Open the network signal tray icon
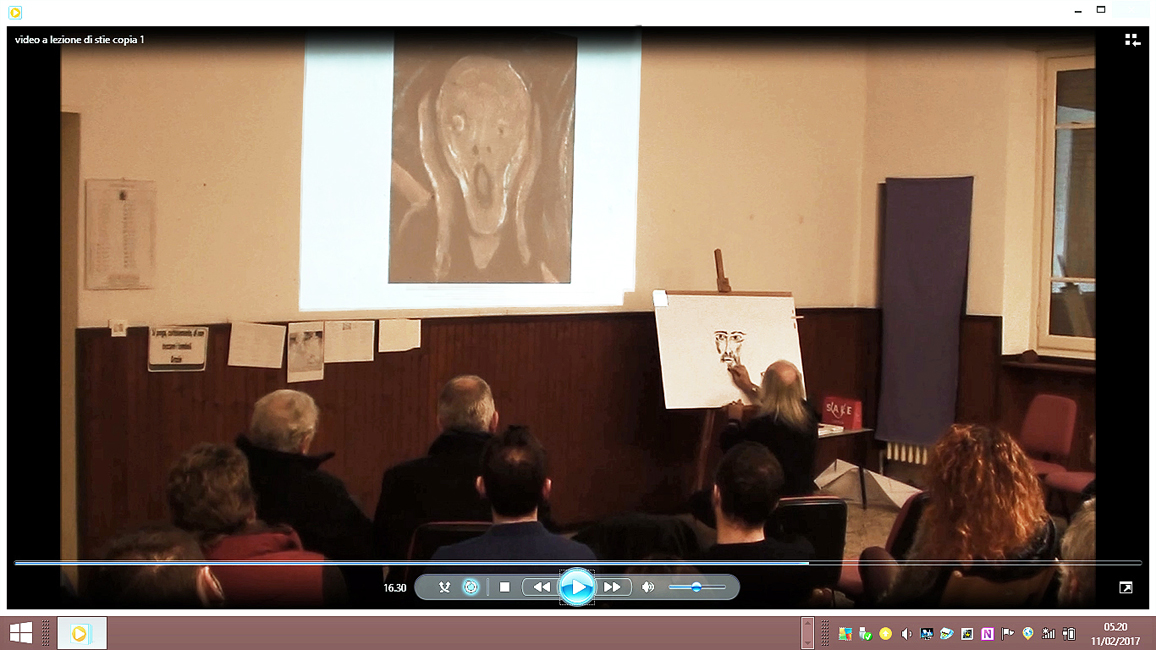The height and width of the screenshot is (650, 1156). (1048, 634)
